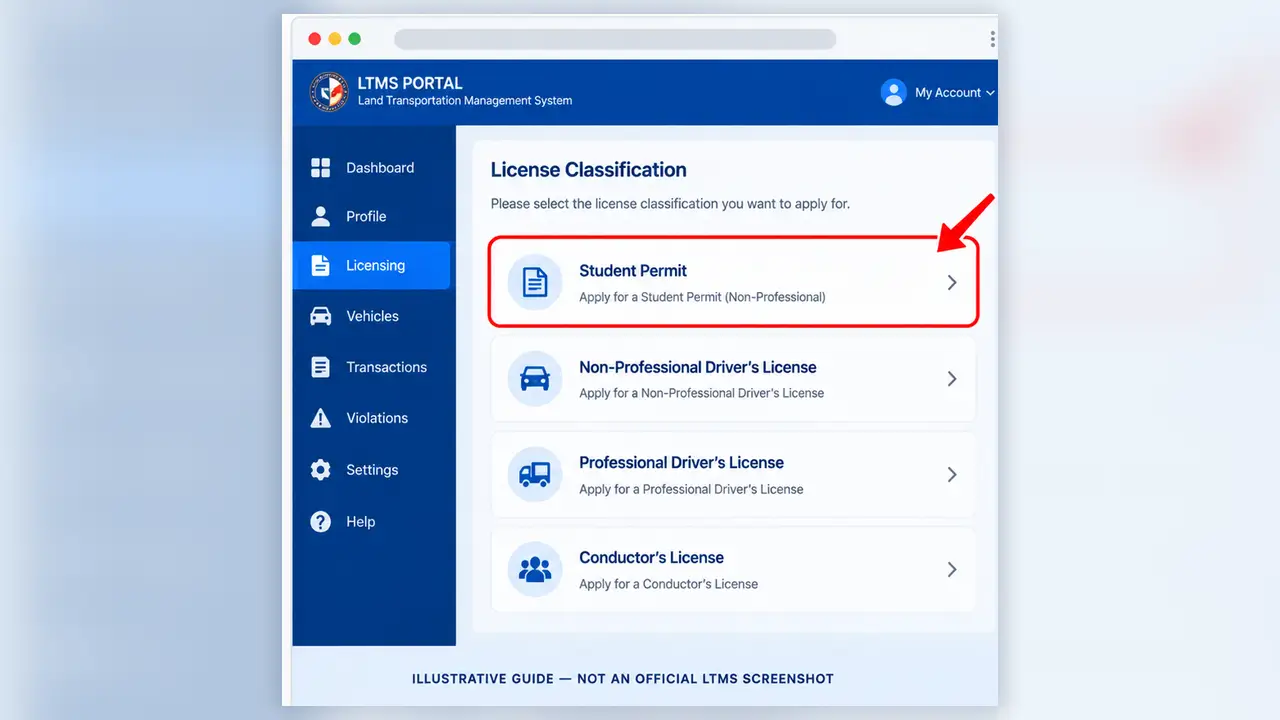Open the browser three-dot menu
This screenshot has height=720, width=1280.
click(992, 39)
